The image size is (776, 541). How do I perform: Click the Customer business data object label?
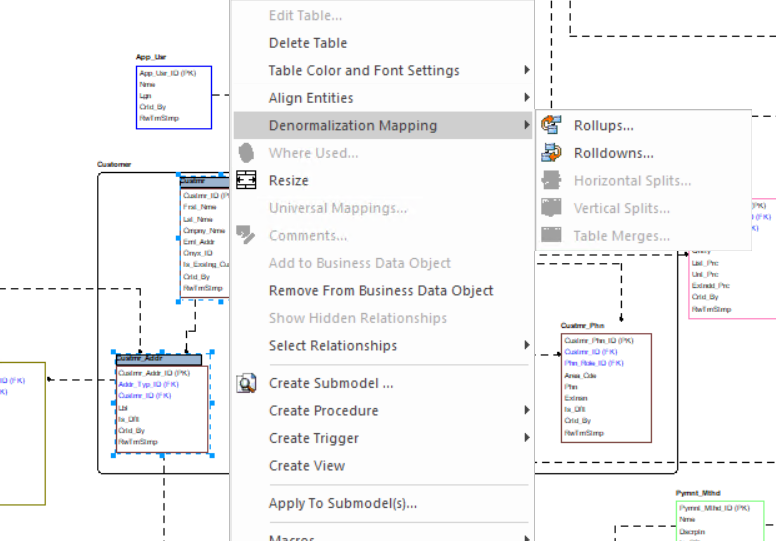[114, 164]
